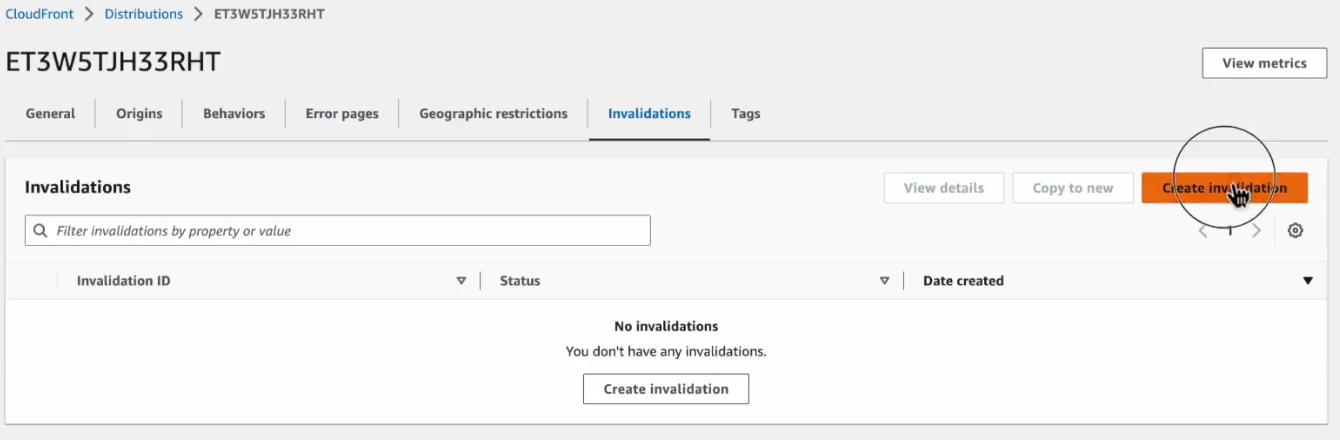Click the Invalidation ID column header

(x=123, y=281)
